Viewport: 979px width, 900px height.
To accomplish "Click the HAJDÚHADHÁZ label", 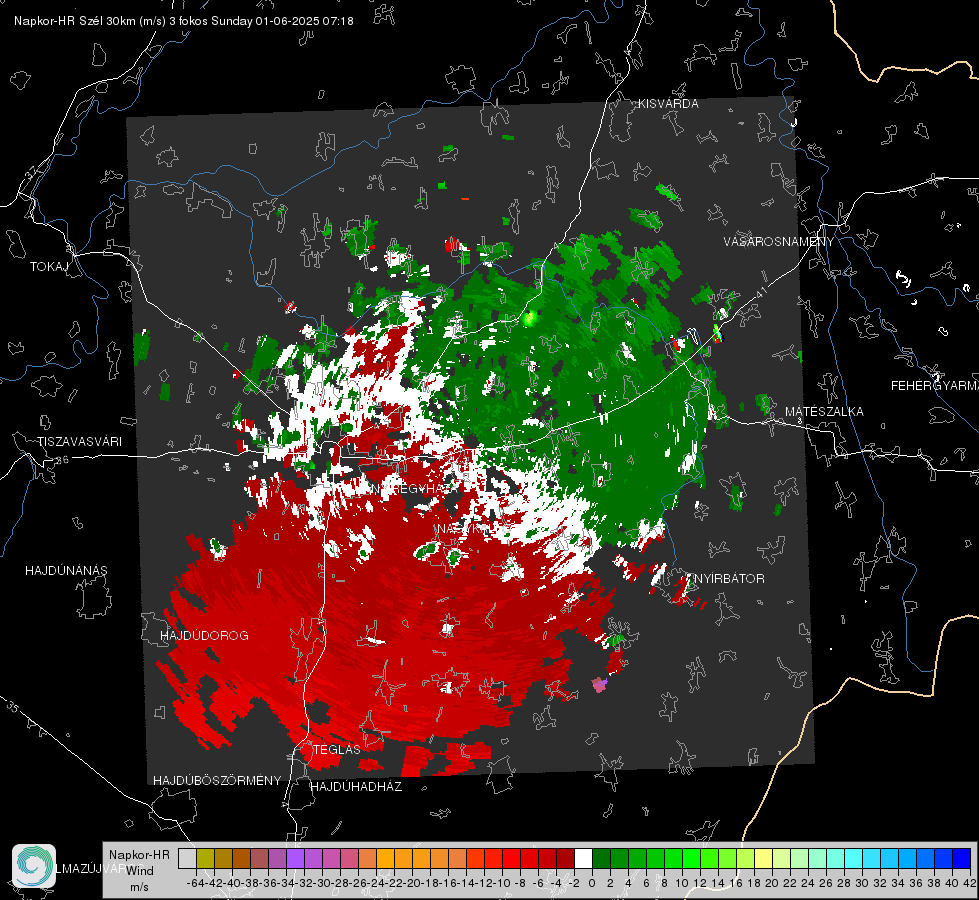I will 356,787.
